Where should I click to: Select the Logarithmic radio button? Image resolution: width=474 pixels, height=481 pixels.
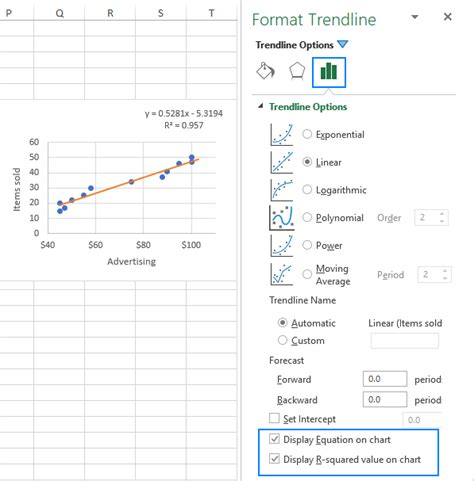tap(307, 190)
